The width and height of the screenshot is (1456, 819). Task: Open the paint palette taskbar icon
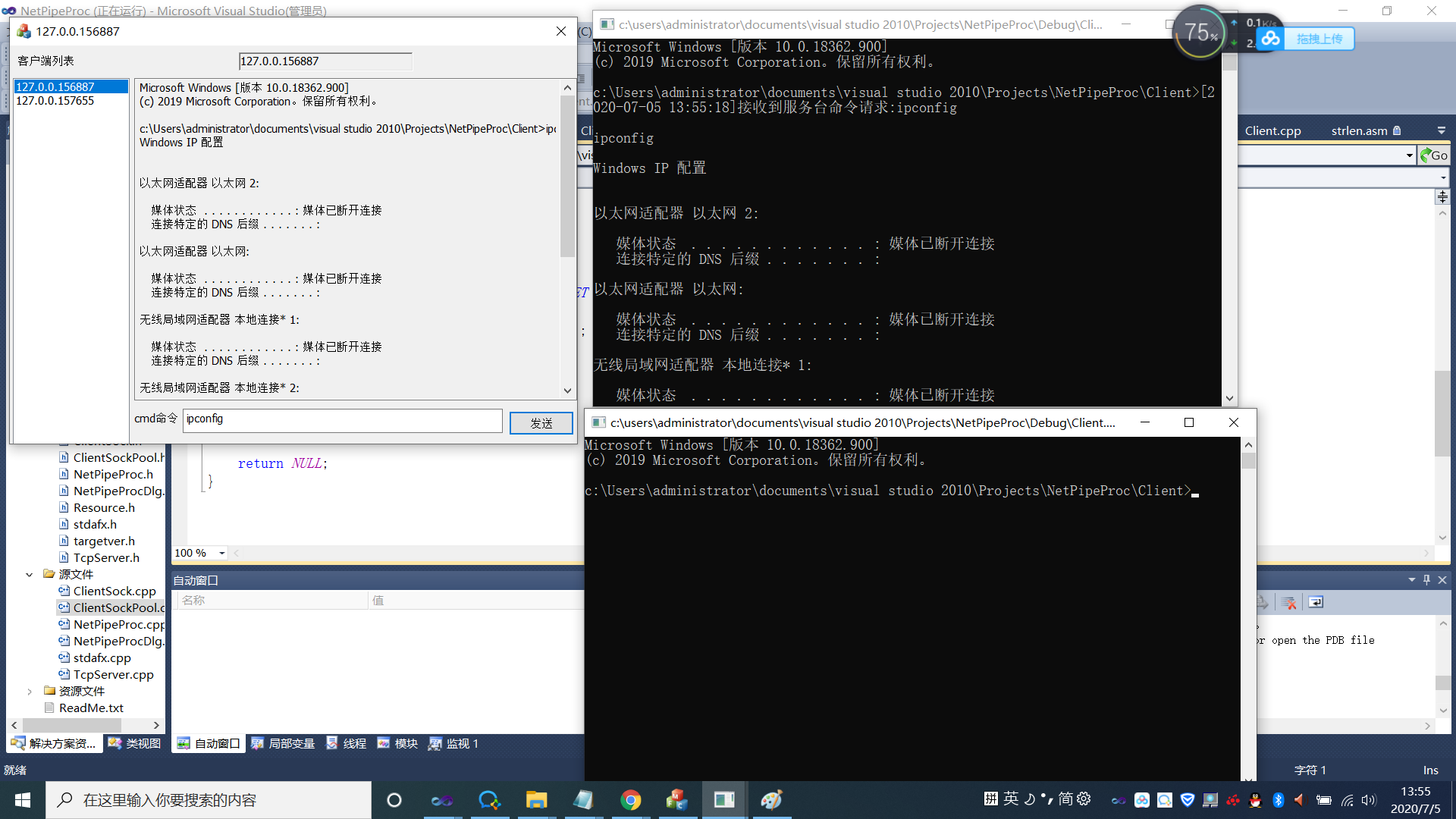point(771,800)
